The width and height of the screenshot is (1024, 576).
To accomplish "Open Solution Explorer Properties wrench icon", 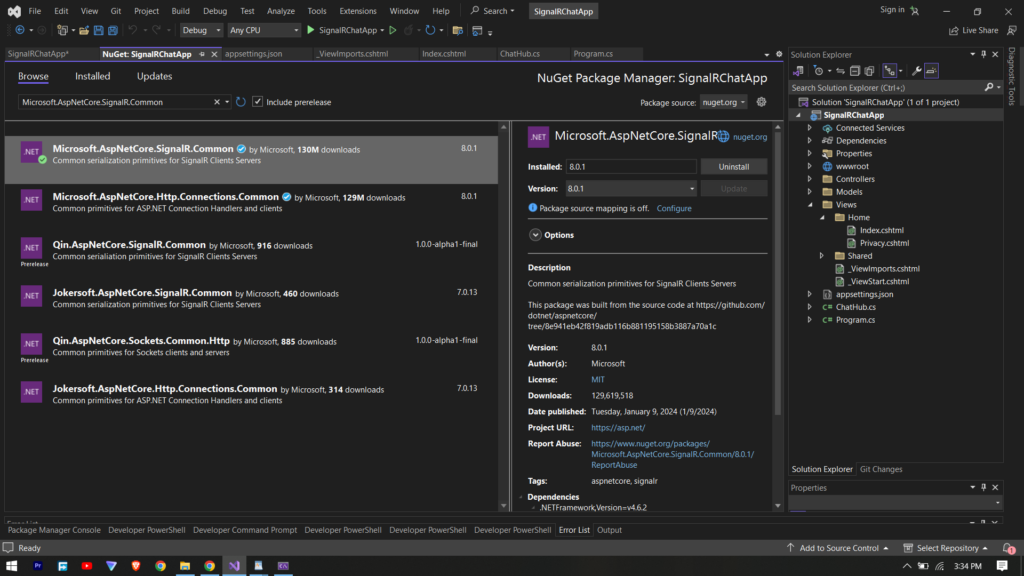I will [917, 71].
